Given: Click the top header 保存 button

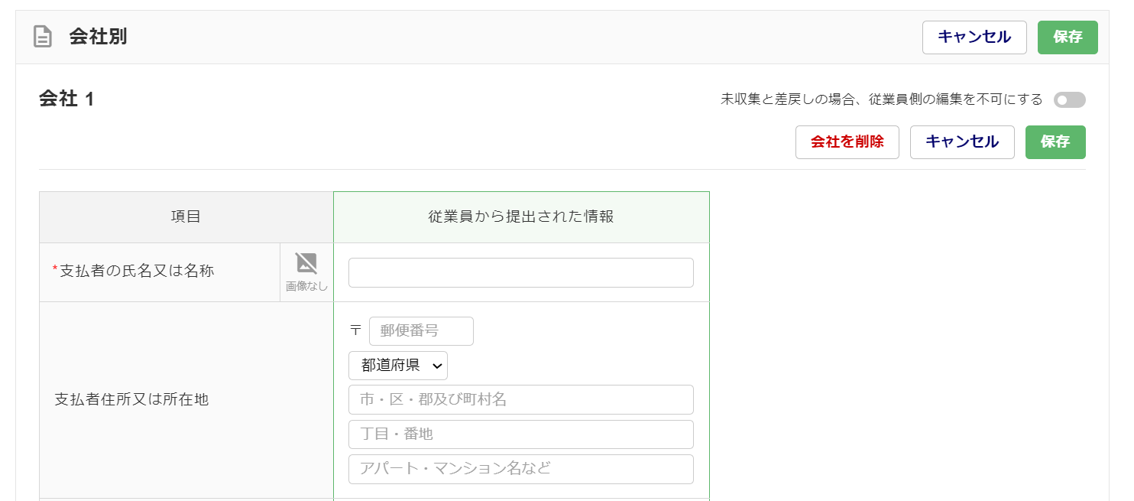Looking at the screenshot, I should point(1067,38).
